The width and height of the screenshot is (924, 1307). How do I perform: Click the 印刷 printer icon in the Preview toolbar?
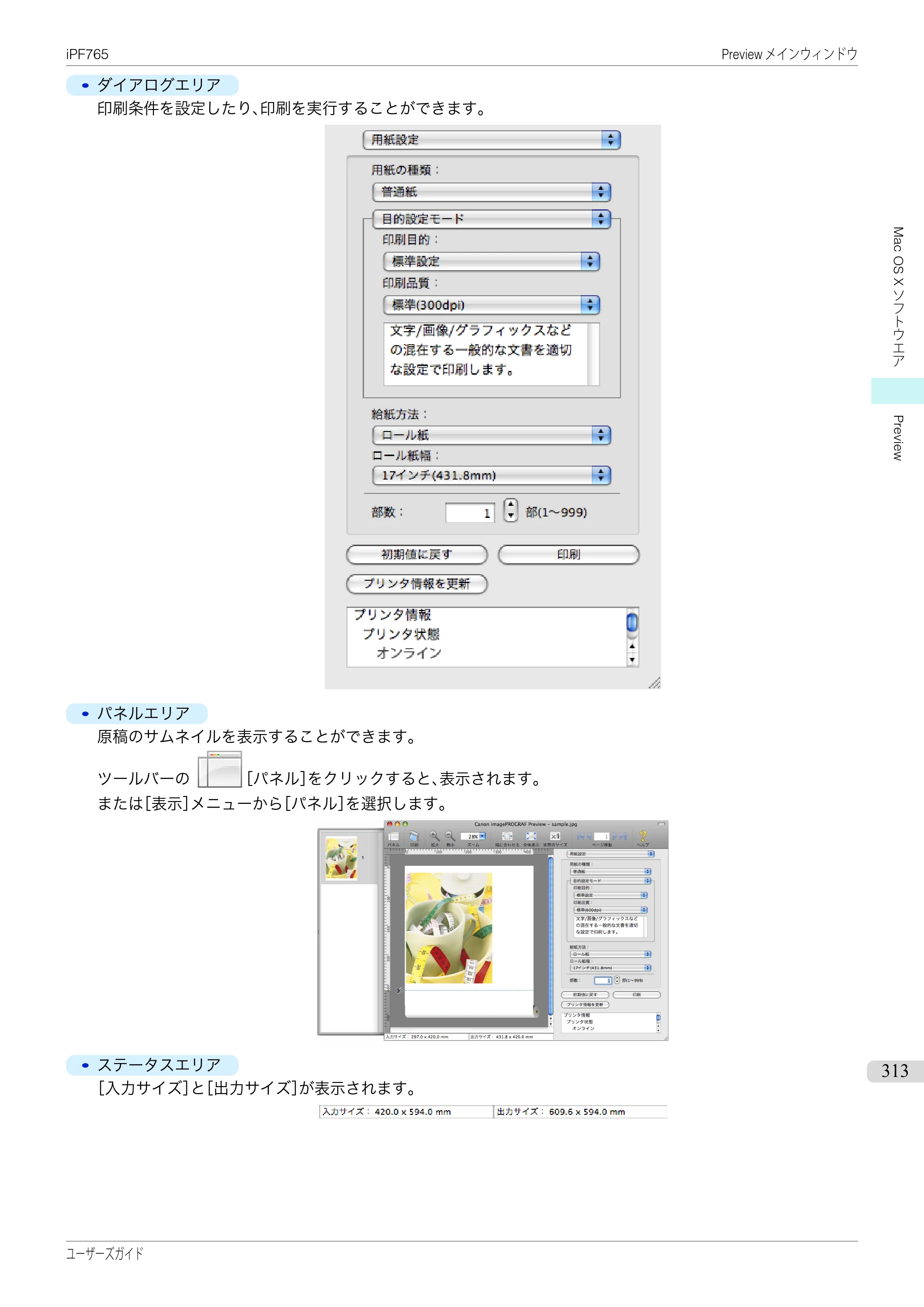point(414,837)
